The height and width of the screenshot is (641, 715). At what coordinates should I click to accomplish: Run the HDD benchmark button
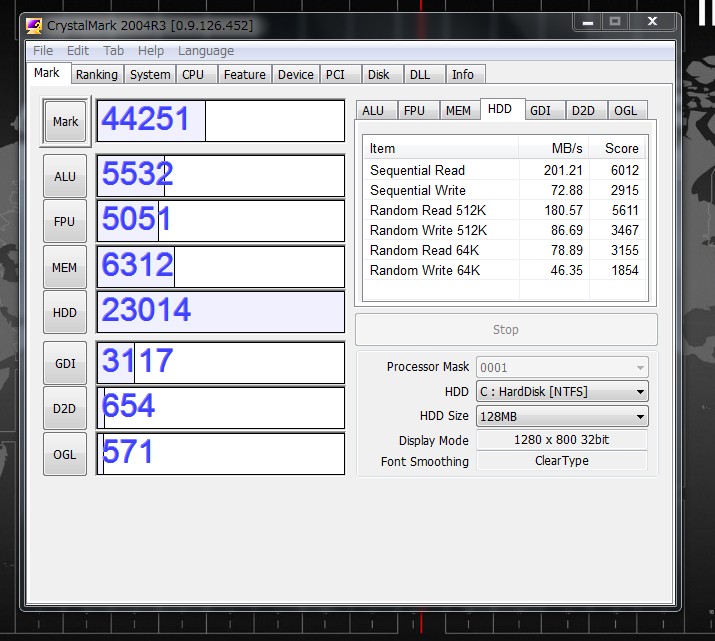point(65,313)
